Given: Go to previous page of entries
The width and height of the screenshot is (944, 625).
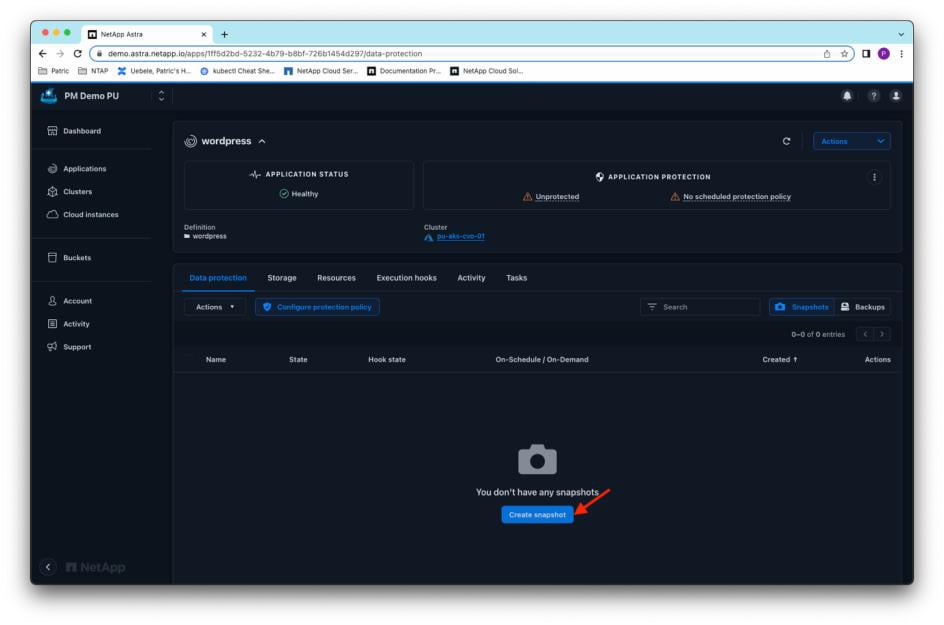Looking at the screenshot, I should (x=865, y=334).
